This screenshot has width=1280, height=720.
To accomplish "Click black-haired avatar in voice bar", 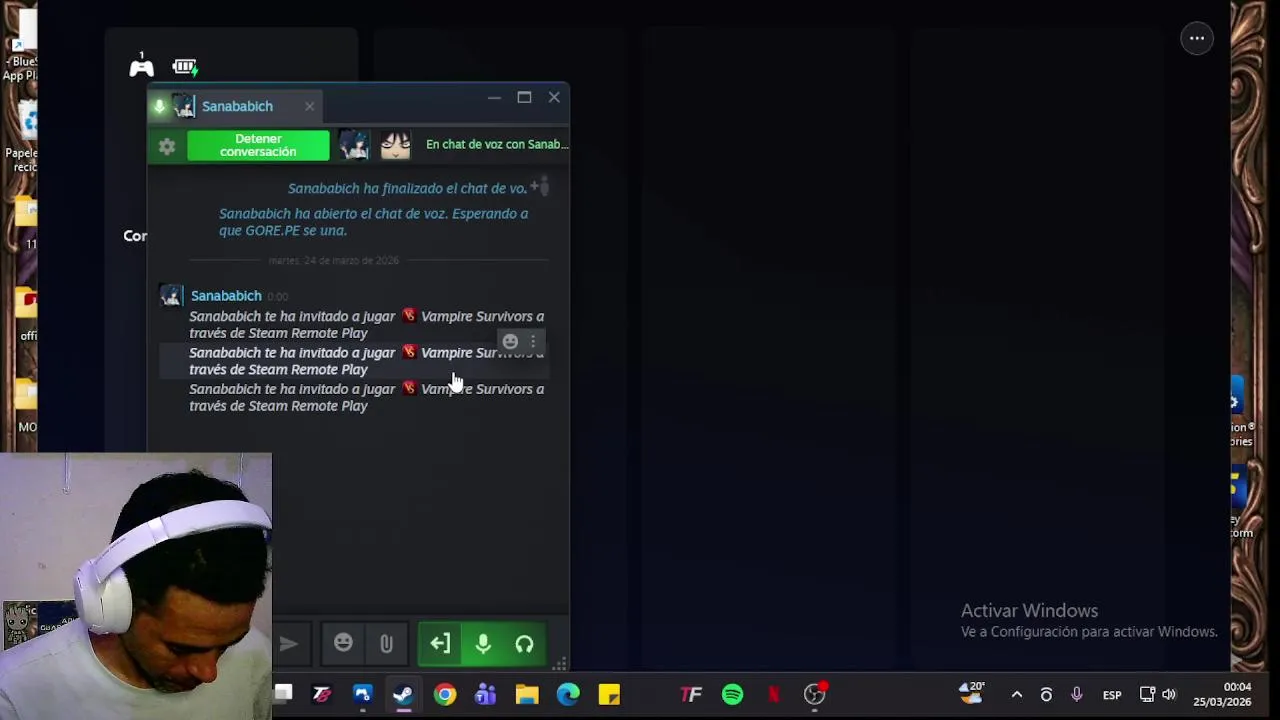I will [x=395, y=145].
